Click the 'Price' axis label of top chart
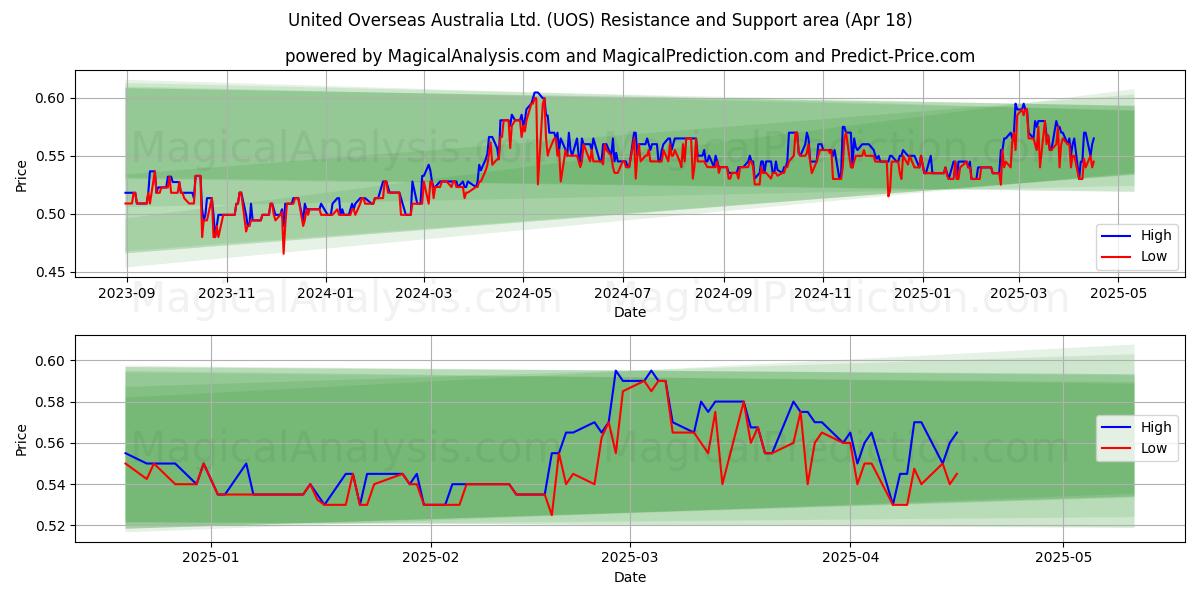Image resolution: width=1200 pixels, height=600 pixels. (21, 175)
